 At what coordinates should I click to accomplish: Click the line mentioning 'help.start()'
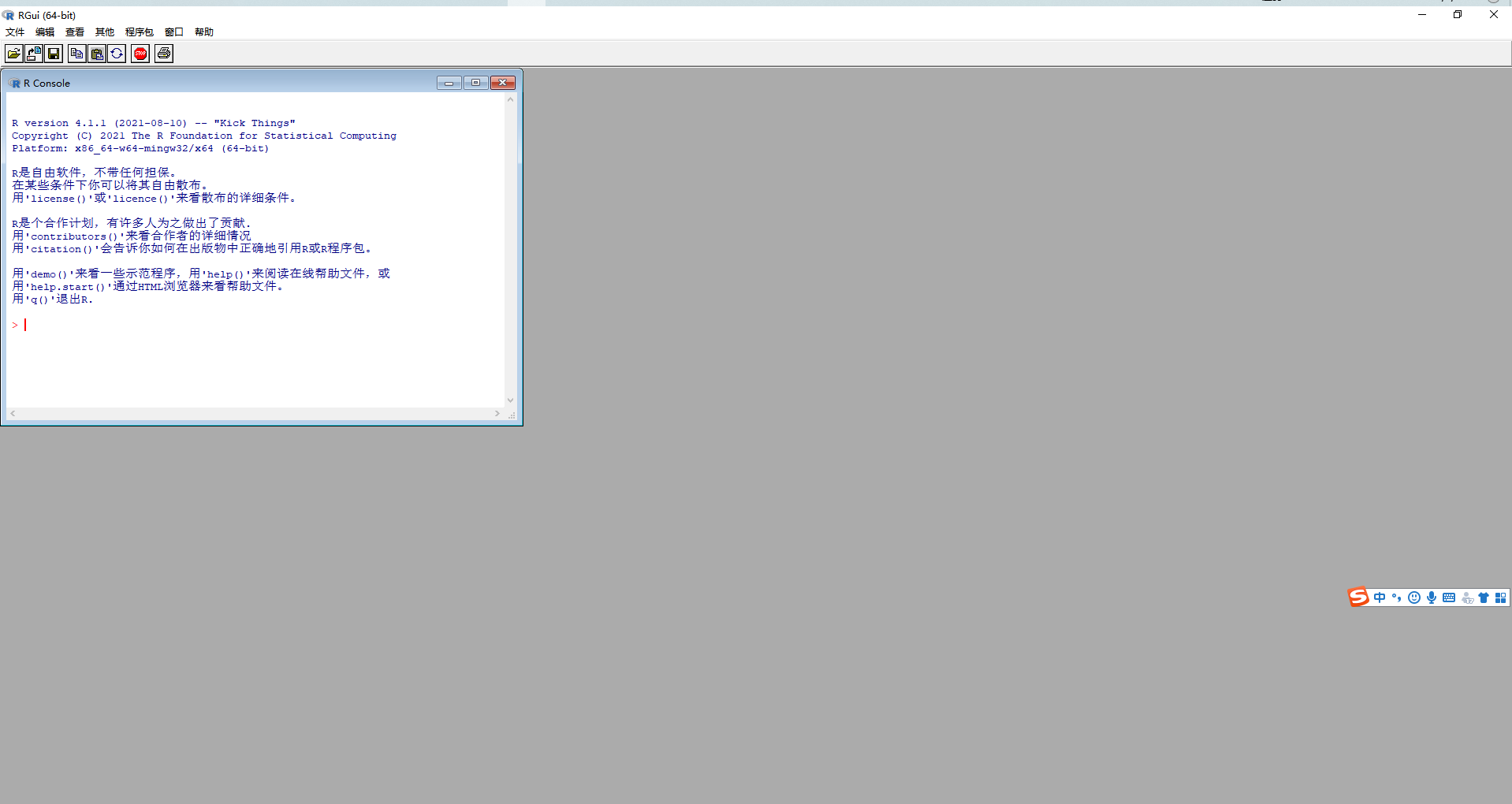coord(147,286)
